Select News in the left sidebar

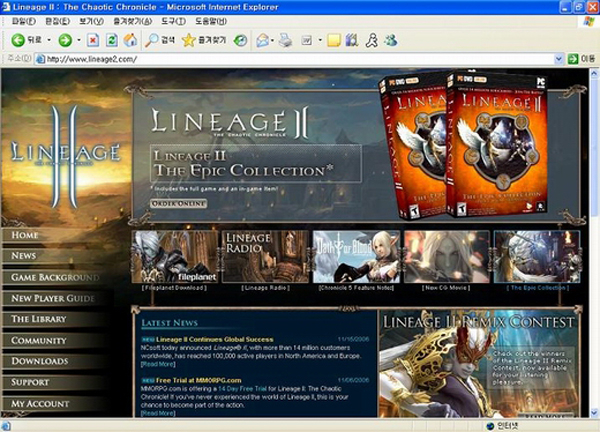(24, 256)
